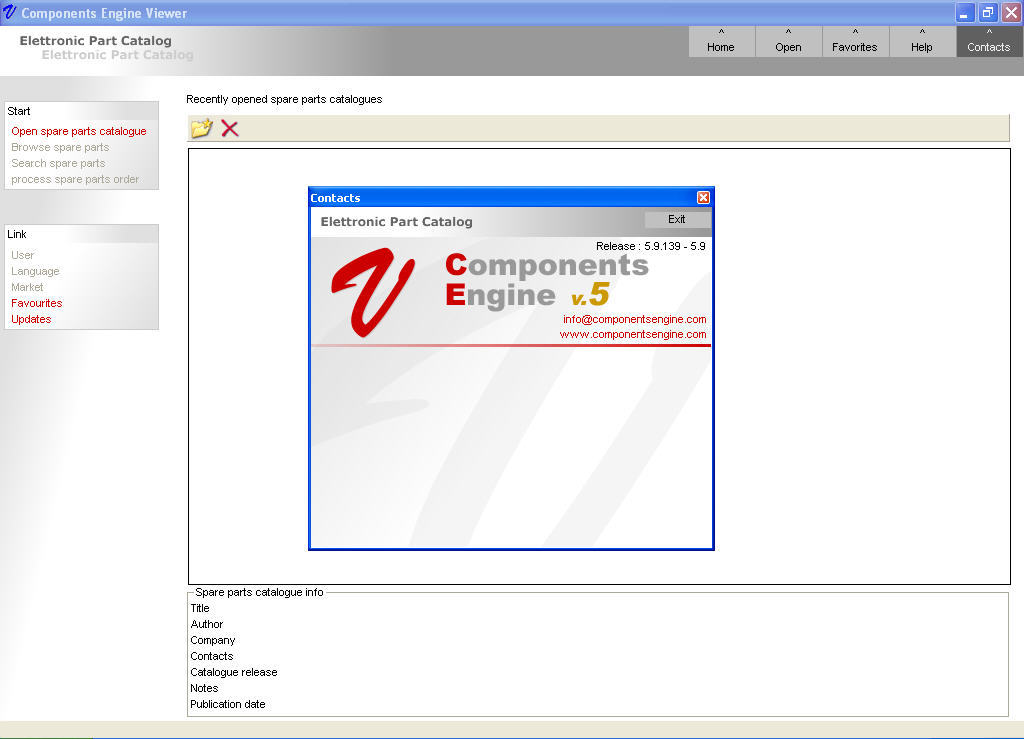Click process spare parts order link
The width and height of the screenshot is (1024, 739).
[x=75, y=180]
